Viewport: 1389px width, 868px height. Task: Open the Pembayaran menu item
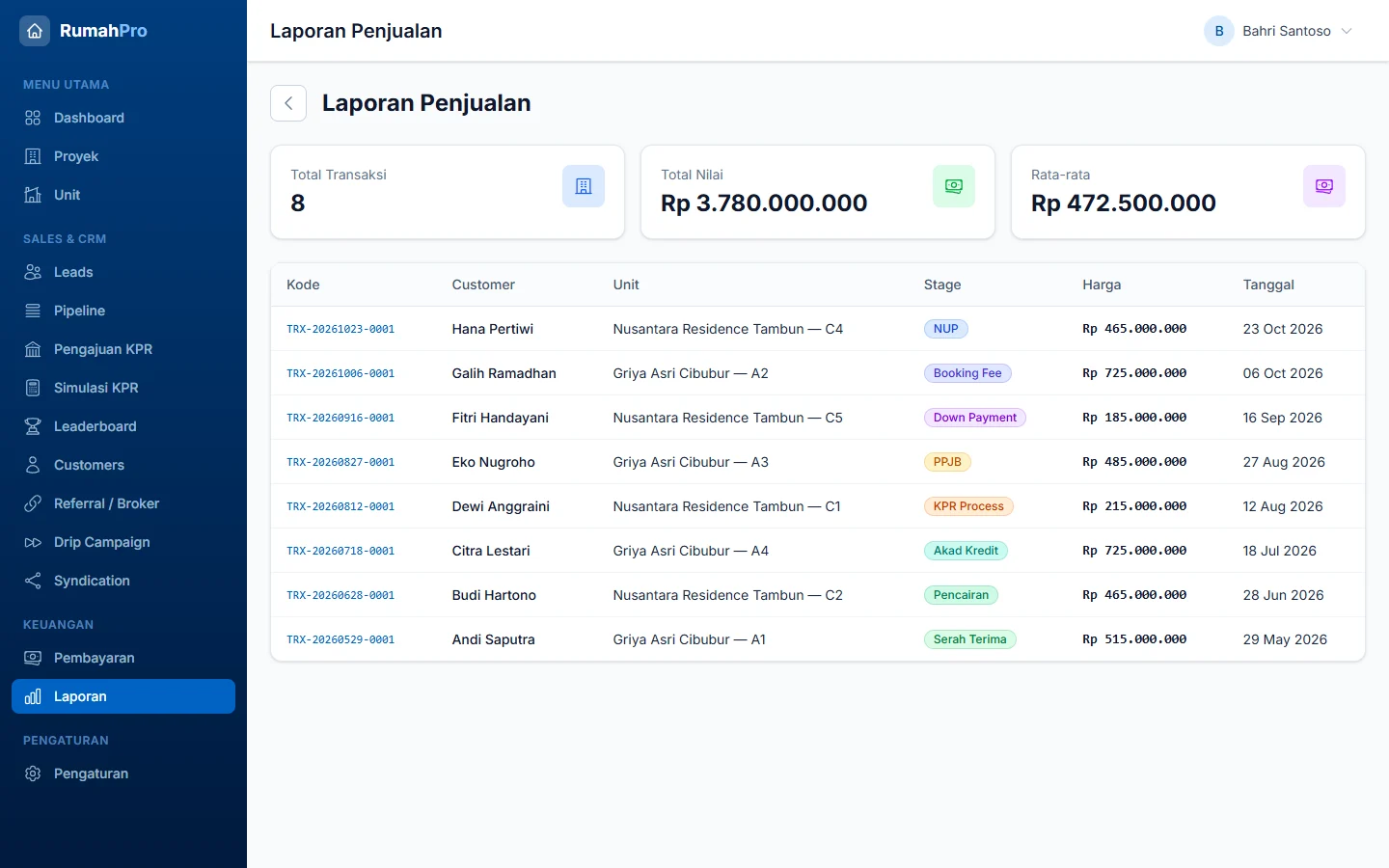pyautogui.click(x=123, y=658)
